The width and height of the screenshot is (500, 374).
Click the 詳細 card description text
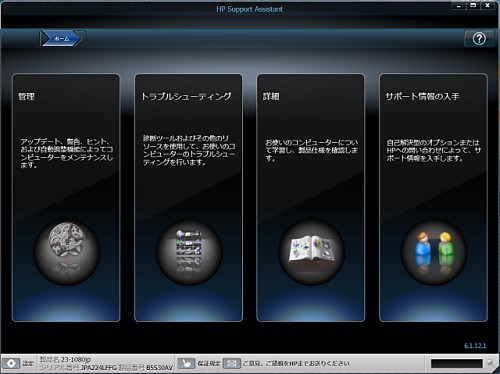pyautogui.click(x=311, y=150)
